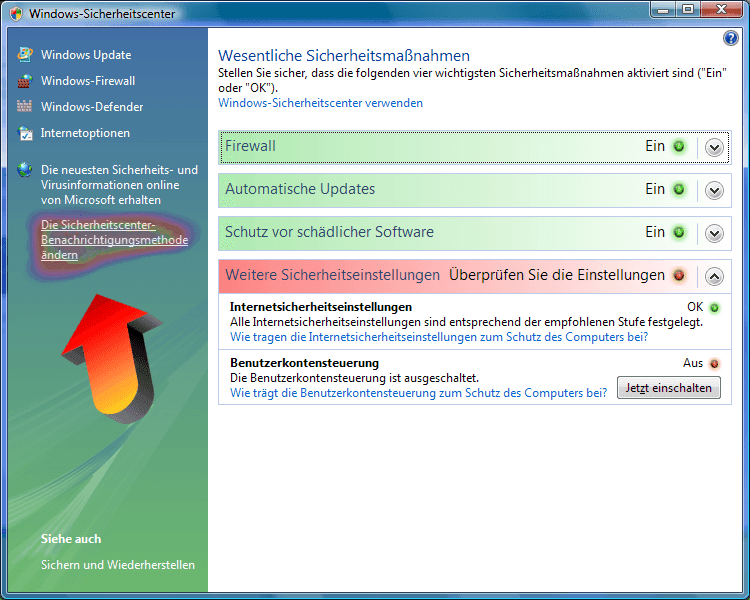Click Windows-Sicherheitscenter verwenden link
The height and width of the screenshot is (600, 750).
(320, 103)
